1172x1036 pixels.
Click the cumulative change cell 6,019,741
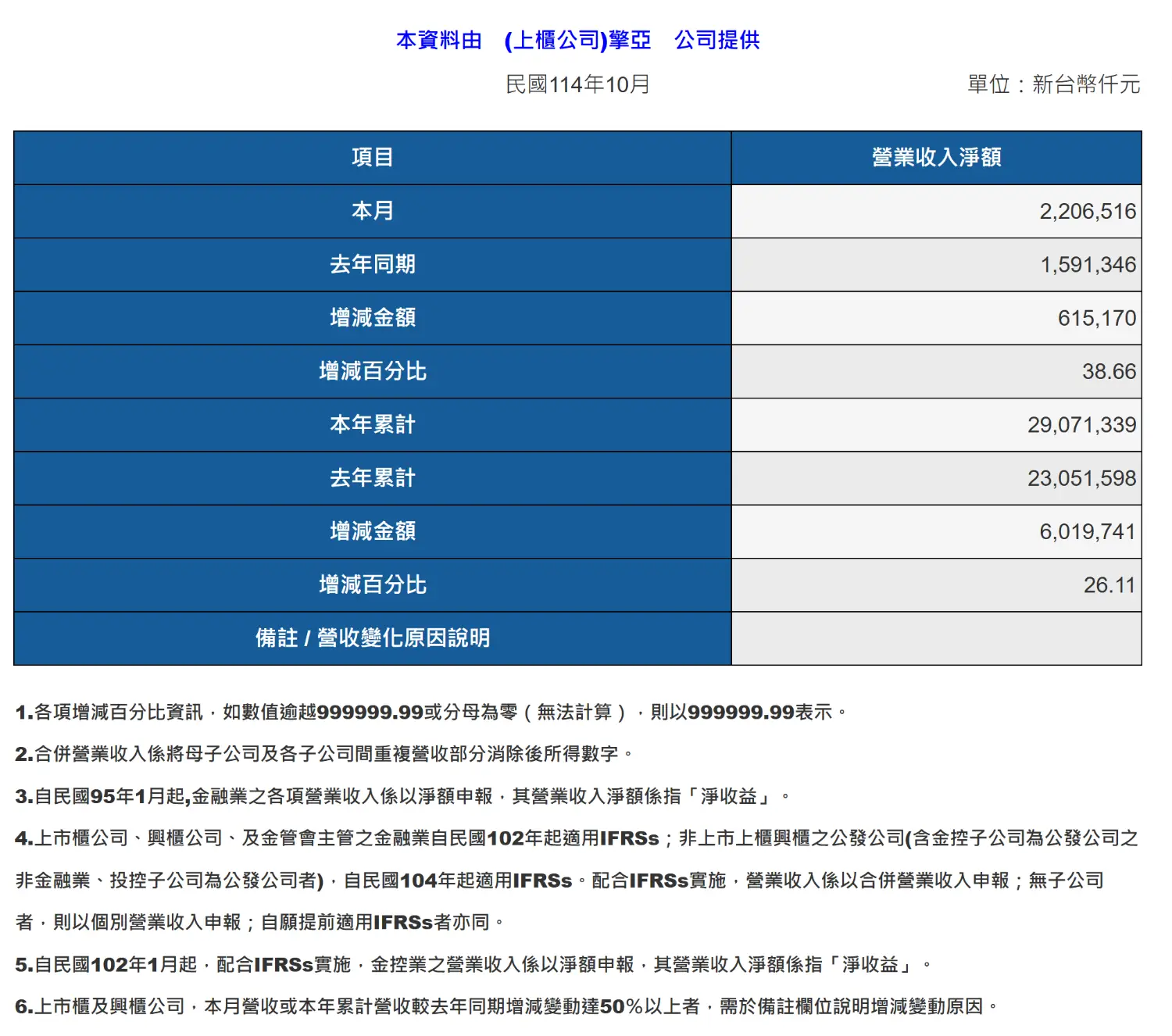pyautogui.click(x=1087, y=531)
